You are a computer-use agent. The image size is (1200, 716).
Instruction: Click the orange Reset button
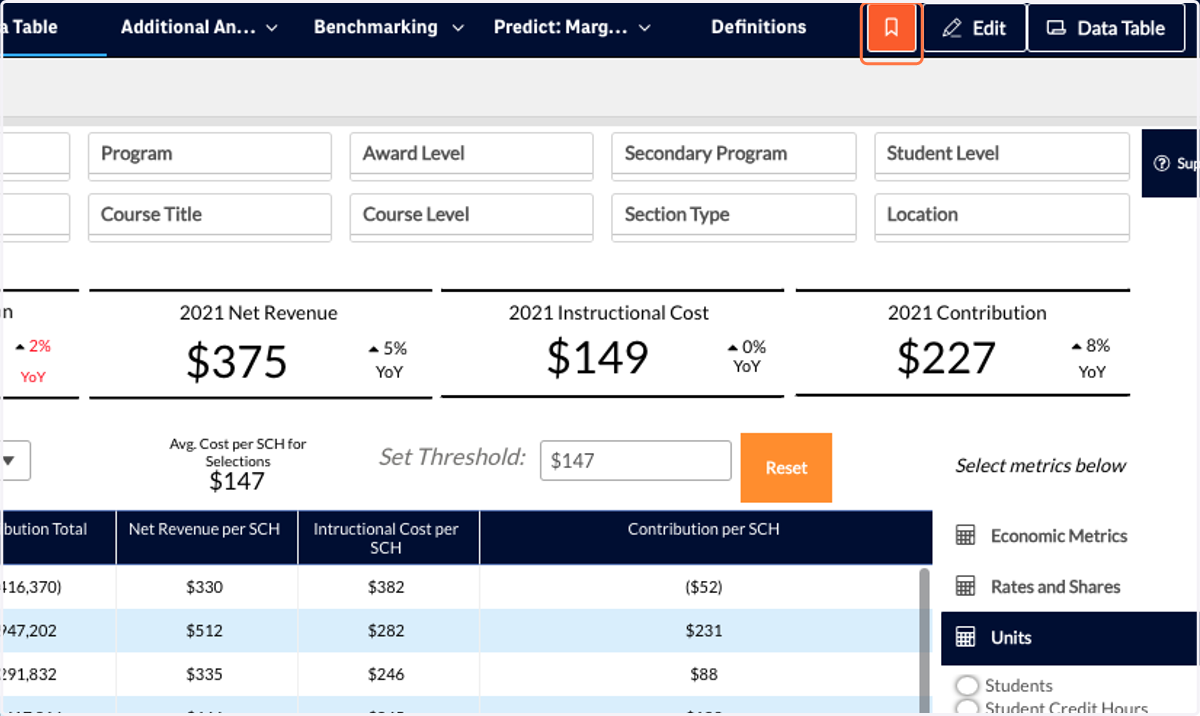tap(786, 467)
